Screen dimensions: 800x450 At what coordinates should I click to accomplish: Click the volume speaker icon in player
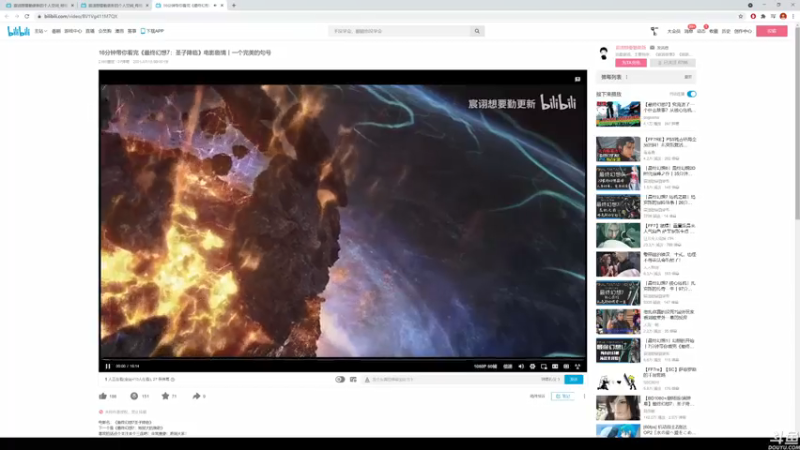click(521, 366)
